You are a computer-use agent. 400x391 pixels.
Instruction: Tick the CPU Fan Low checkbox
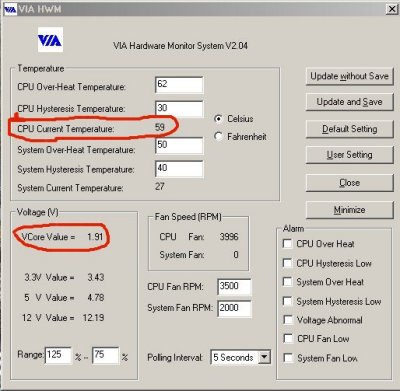pos(288,338)
